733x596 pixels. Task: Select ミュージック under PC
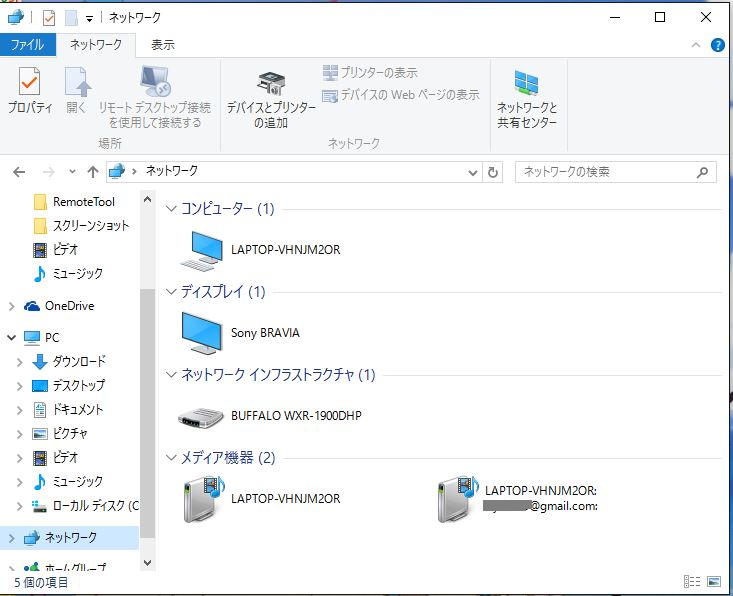(68, 482)
